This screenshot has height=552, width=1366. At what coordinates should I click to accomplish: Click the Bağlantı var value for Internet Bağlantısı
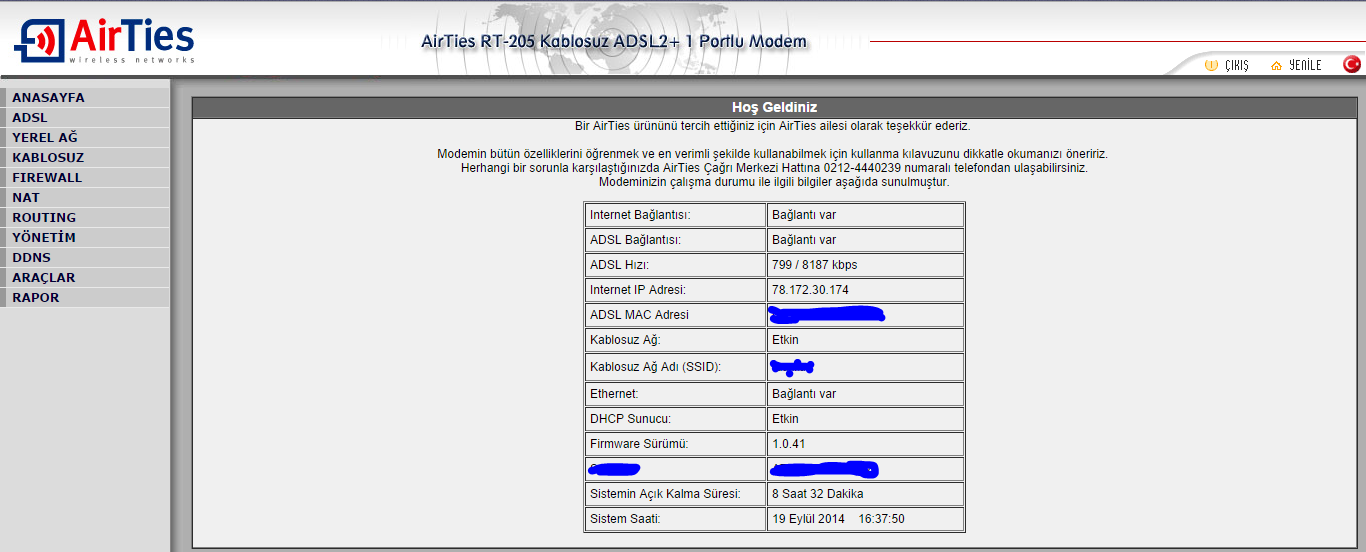point(804,215)
